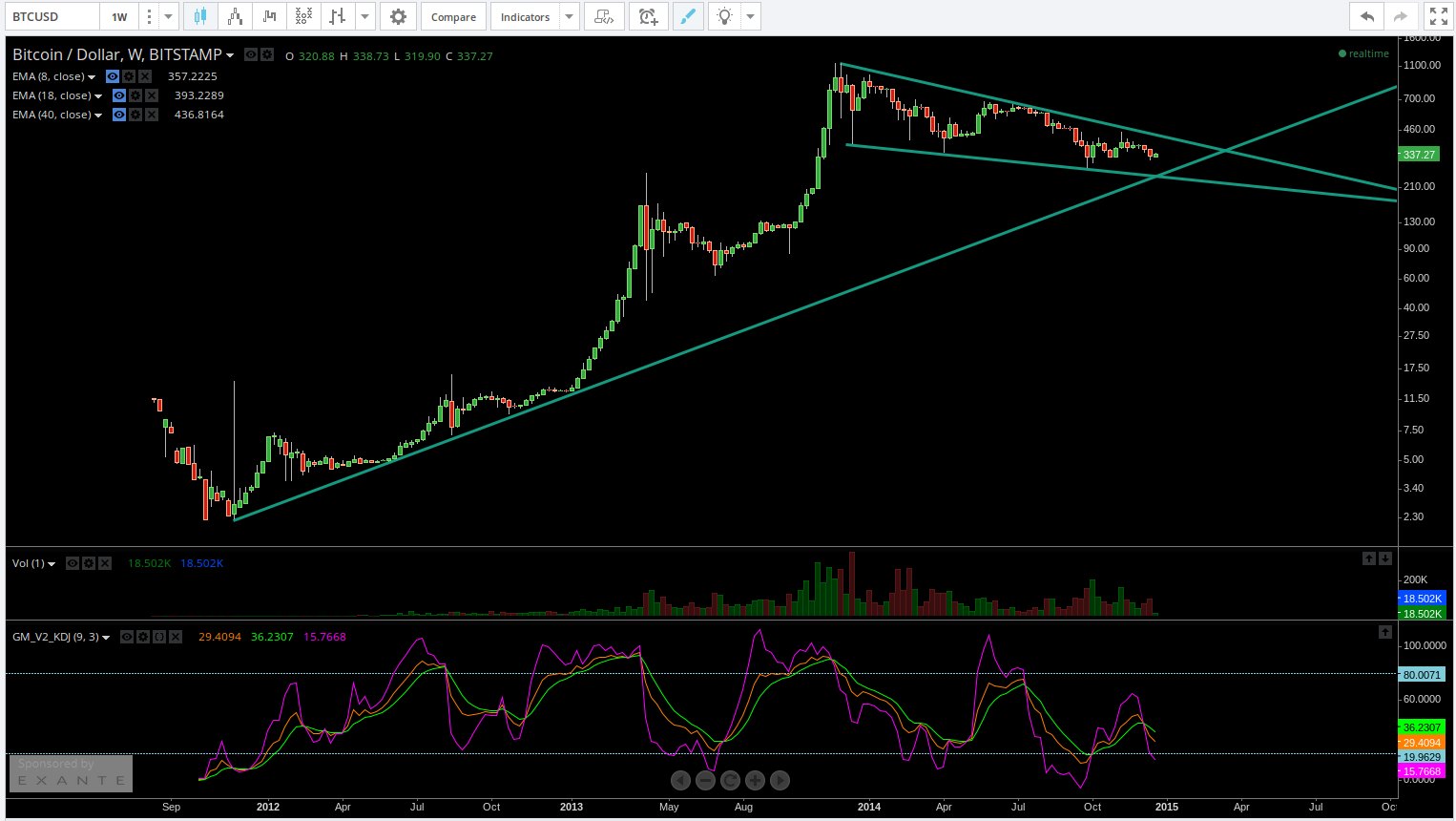Open chart properties gear in top toolbar
Image resolution: width=1456 pixels, height=821 pixels.
click(x=398, y=16)
